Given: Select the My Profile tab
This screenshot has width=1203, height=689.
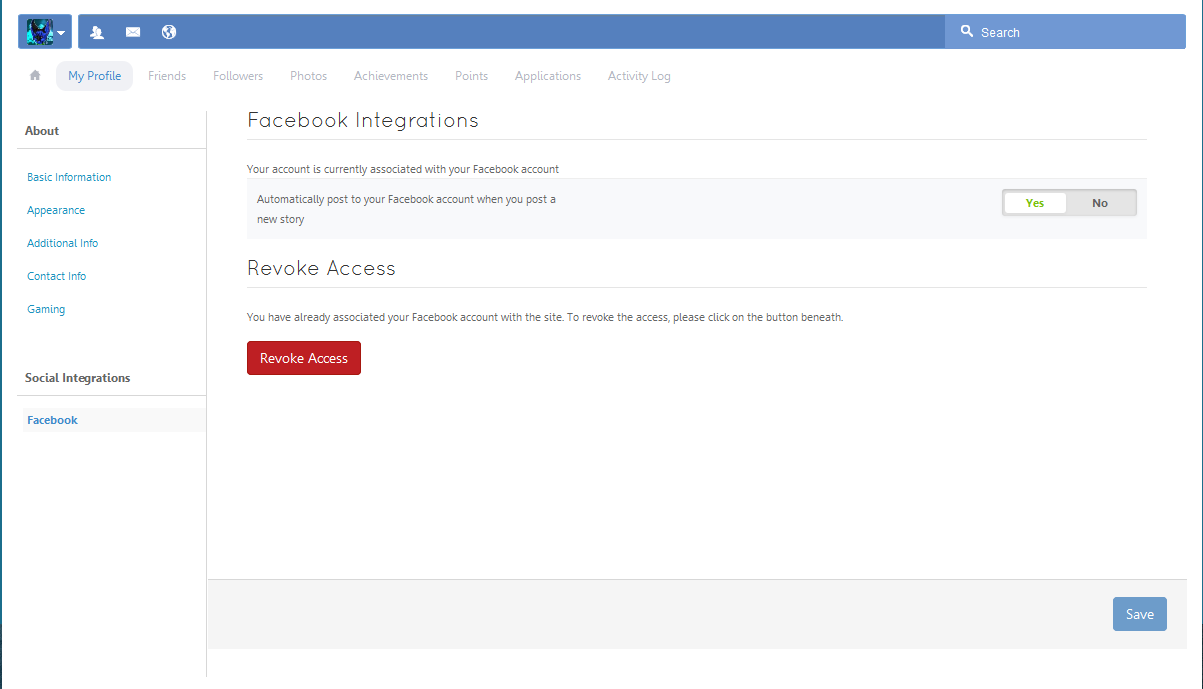Looking at the screenshot, I should tap(95, 76).
